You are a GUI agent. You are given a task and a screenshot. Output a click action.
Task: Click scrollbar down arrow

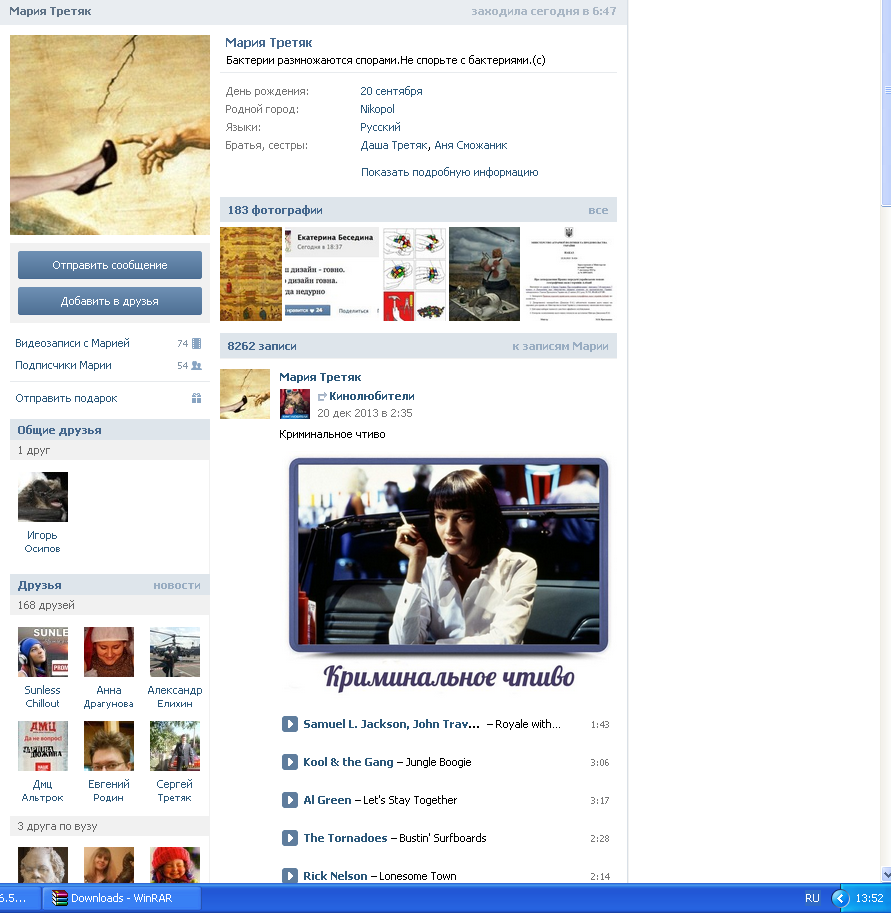[886, 874]
